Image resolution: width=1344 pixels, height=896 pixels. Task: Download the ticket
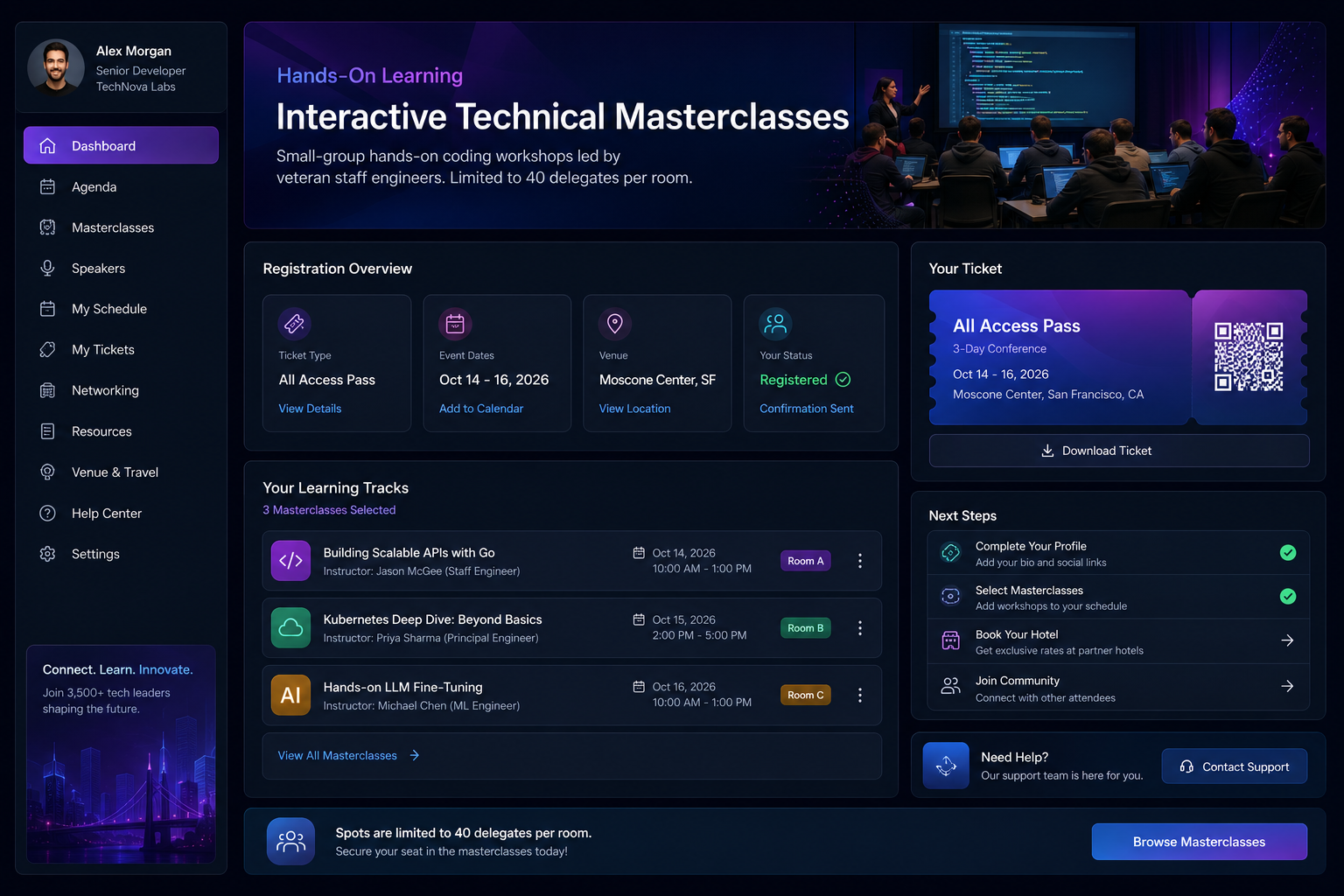point(1119,451)
